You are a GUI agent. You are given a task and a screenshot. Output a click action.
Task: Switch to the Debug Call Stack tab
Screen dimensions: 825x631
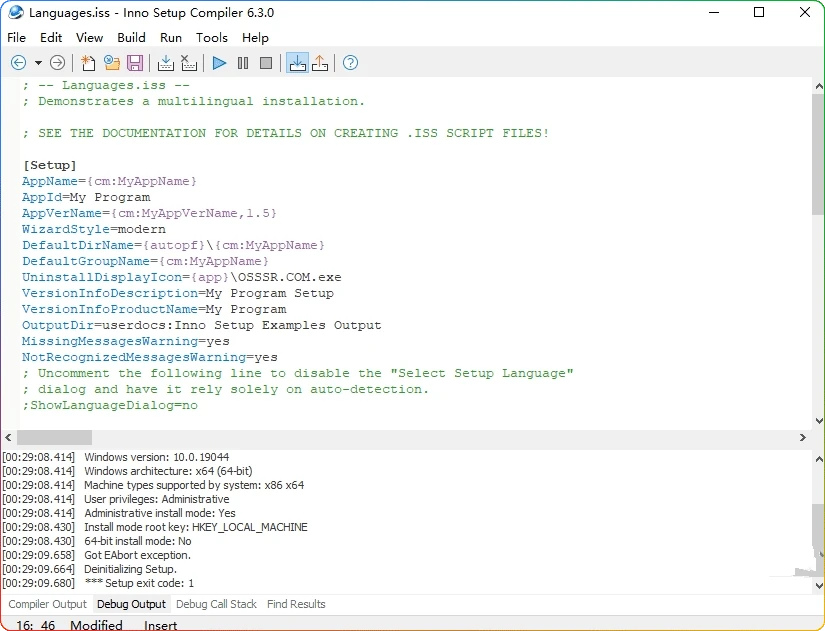point(216,604)
